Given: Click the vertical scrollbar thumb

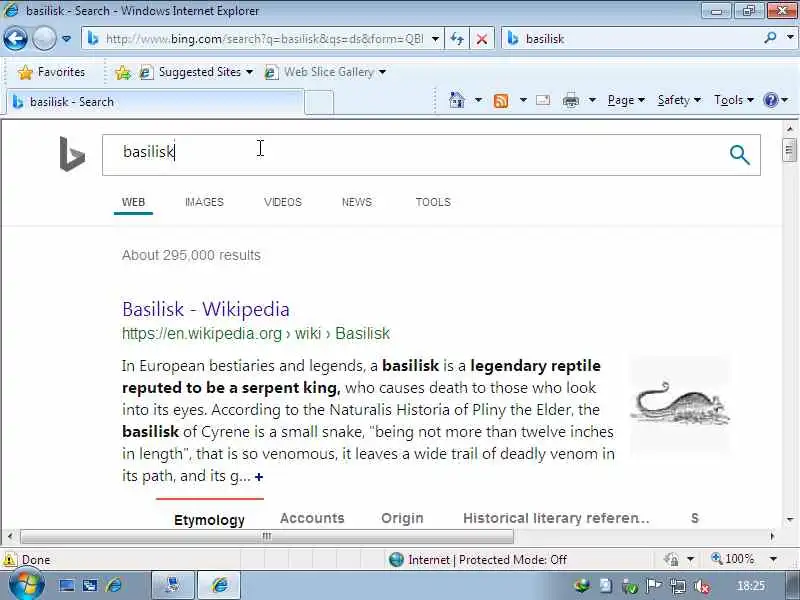Looking at the screenshot, I should click(x=789, y=151).
